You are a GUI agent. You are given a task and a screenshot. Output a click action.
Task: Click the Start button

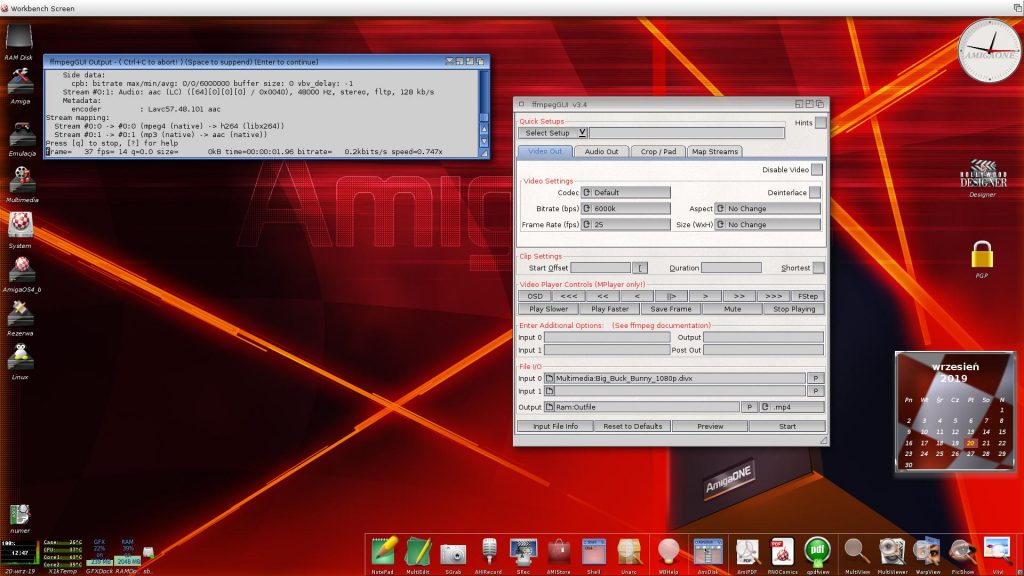tap(787, 426)
